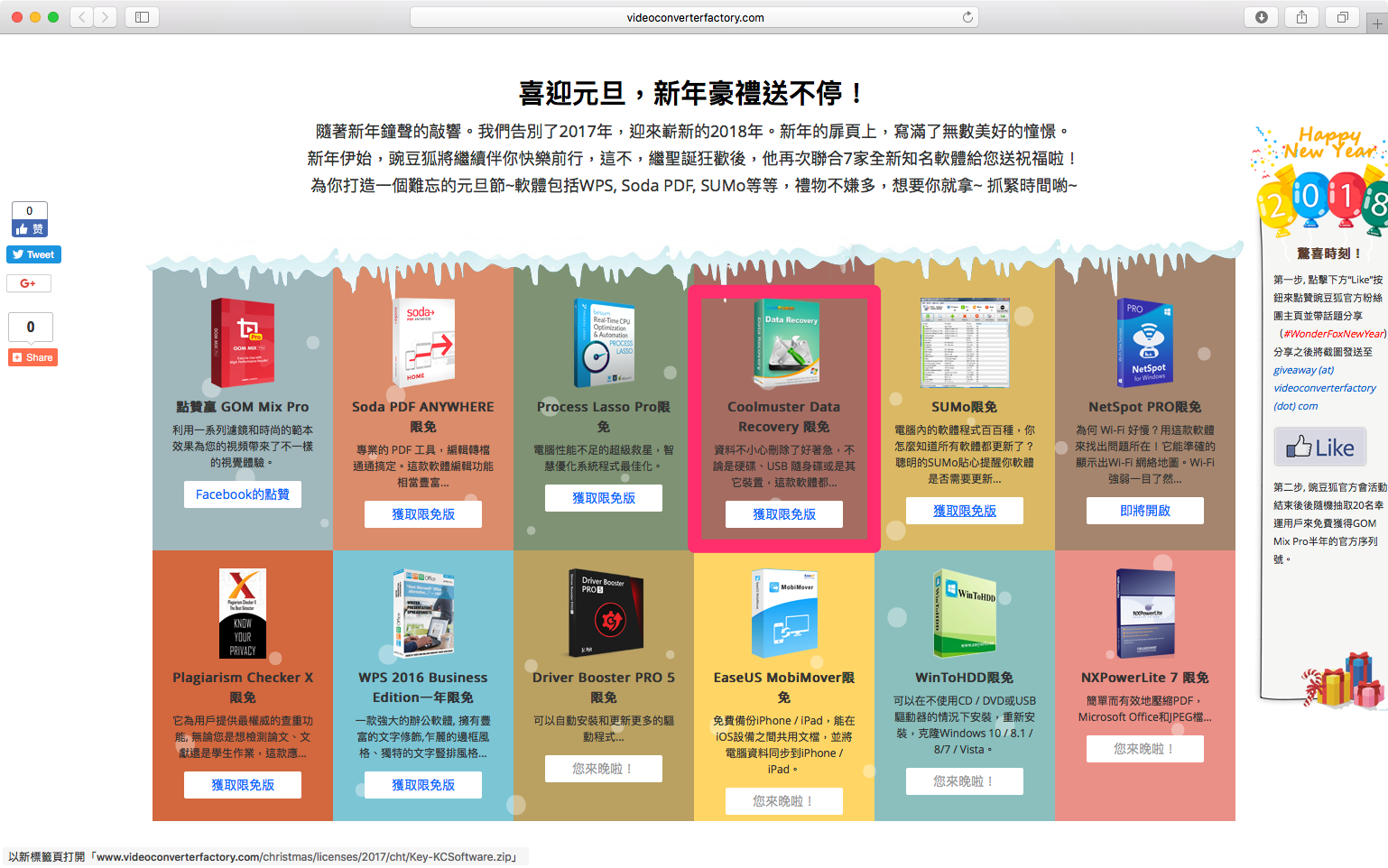Go back with Safari's back arrow
The image size is (1388, 868).
click(x=81, y=17)
